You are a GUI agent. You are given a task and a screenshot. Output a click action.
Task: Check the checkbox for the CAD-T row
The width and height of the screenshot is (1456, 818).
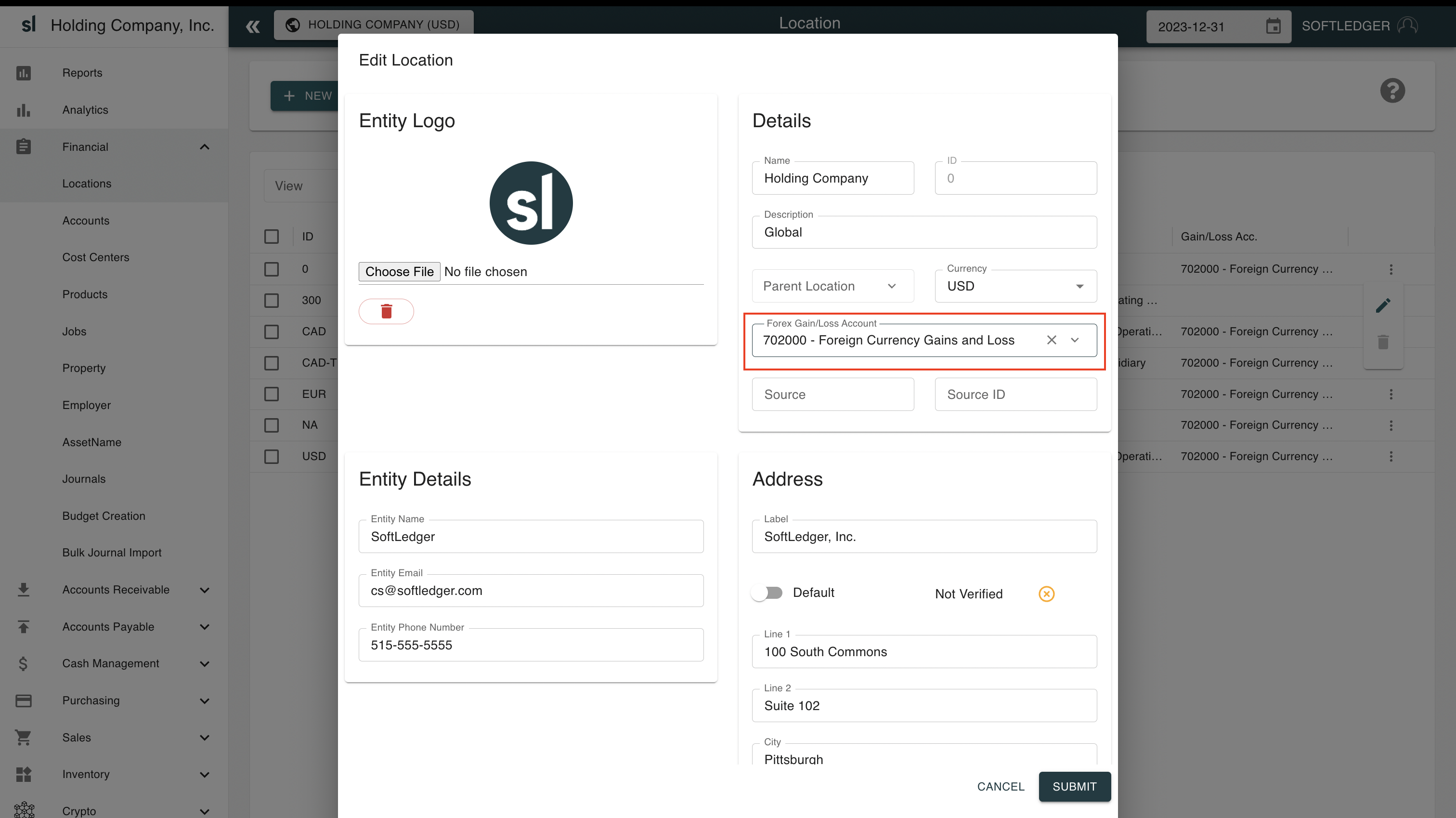point(271,363)
